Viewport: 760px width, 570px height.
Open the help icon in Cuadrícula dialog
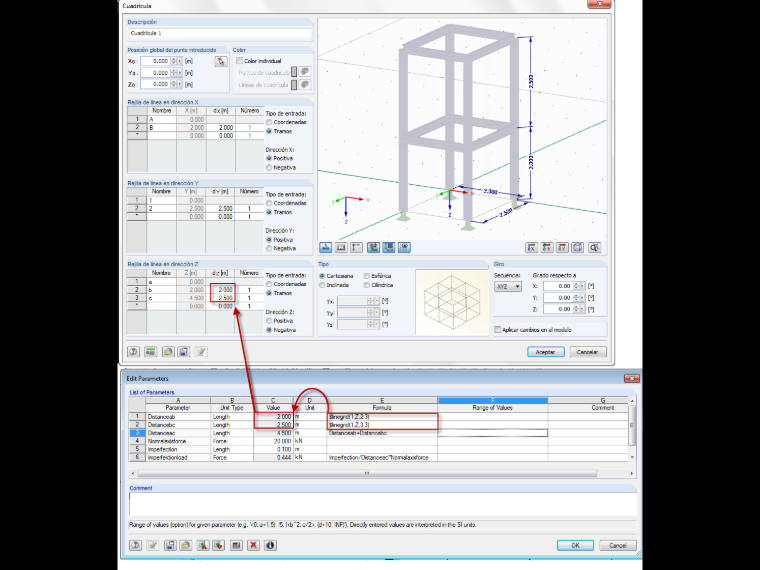(x=133, y=352)
